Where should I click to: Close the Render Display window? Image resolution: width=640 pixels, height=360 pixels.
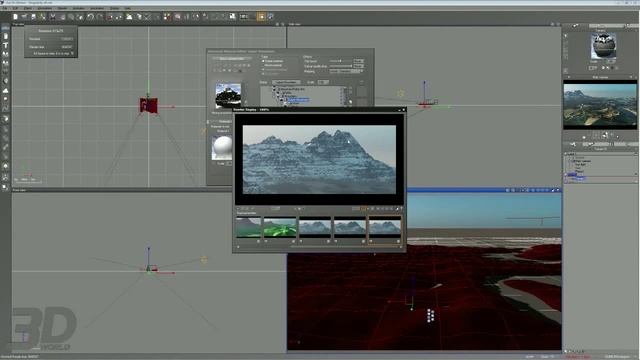(x=404, y=109)
